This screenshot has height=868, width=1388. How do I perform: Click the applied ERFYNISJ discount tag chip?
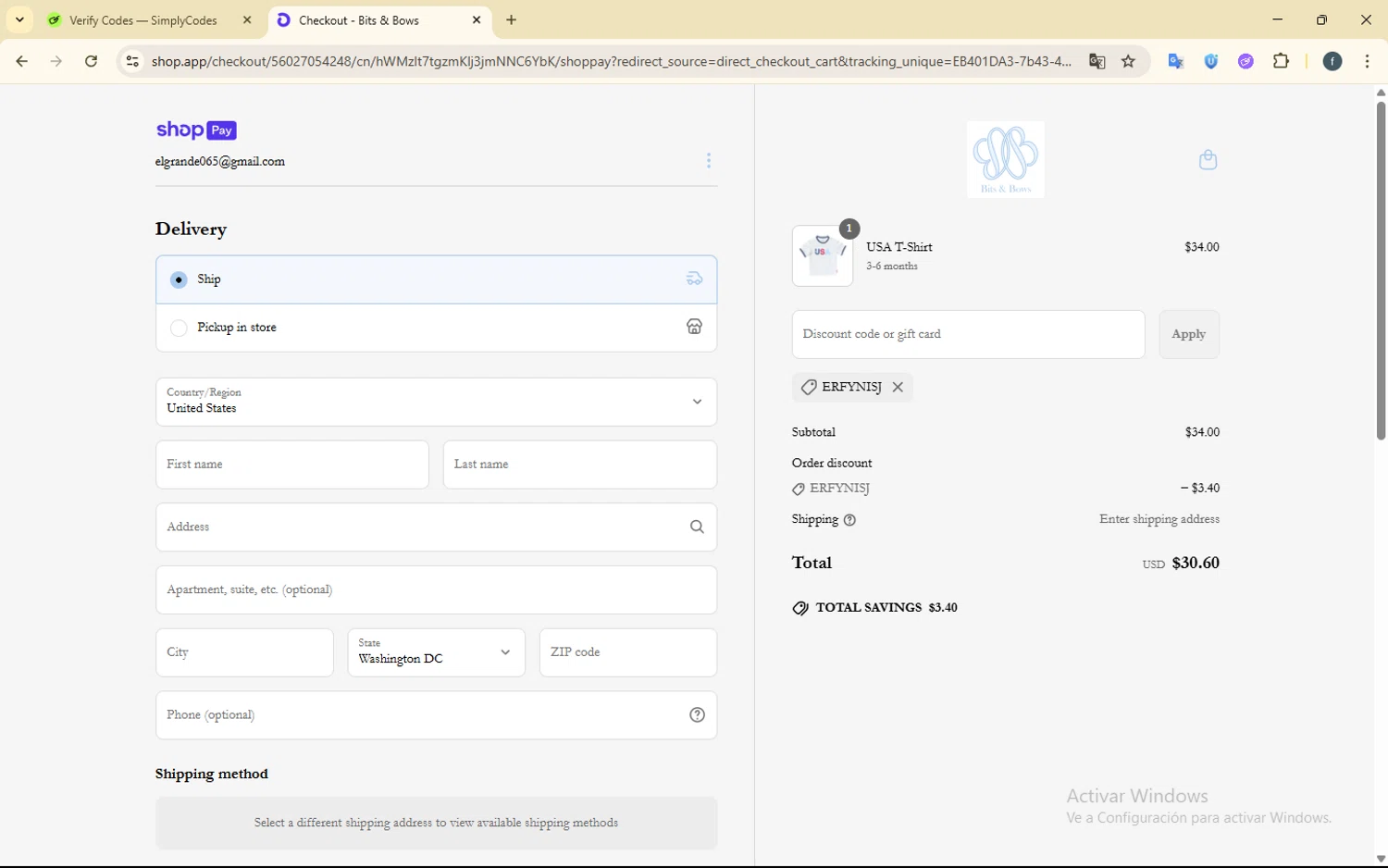click(852, 387)
